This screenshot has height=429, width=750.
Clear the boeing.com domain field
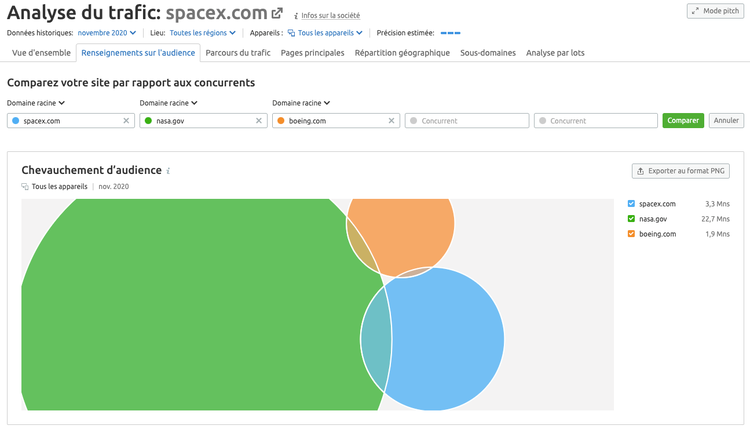coord(391,121)
